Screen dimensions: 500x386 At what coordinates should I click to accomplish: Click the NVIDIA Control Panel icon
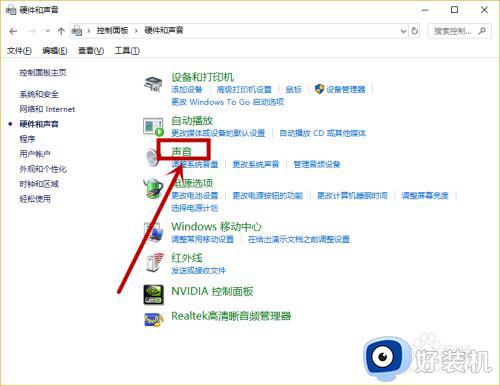(x=153, y=294)
